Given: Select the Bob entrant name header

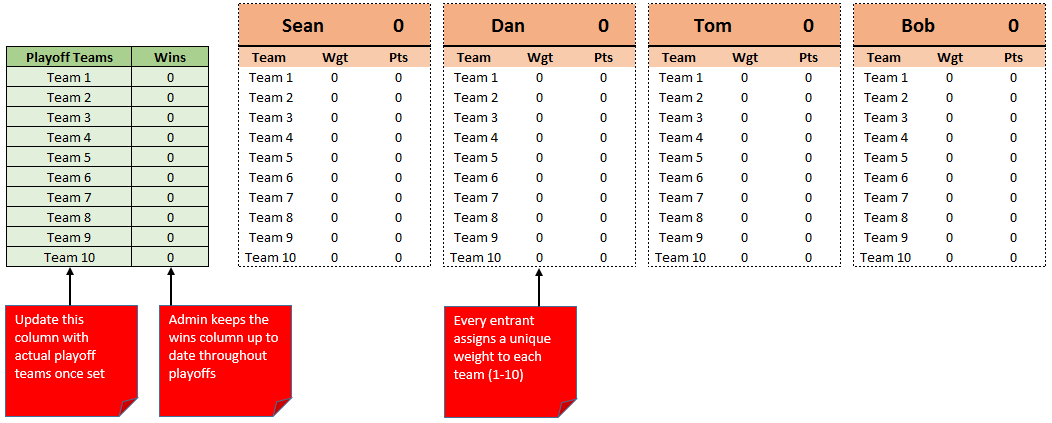Looking at the screenshot, I should (918, 26).
